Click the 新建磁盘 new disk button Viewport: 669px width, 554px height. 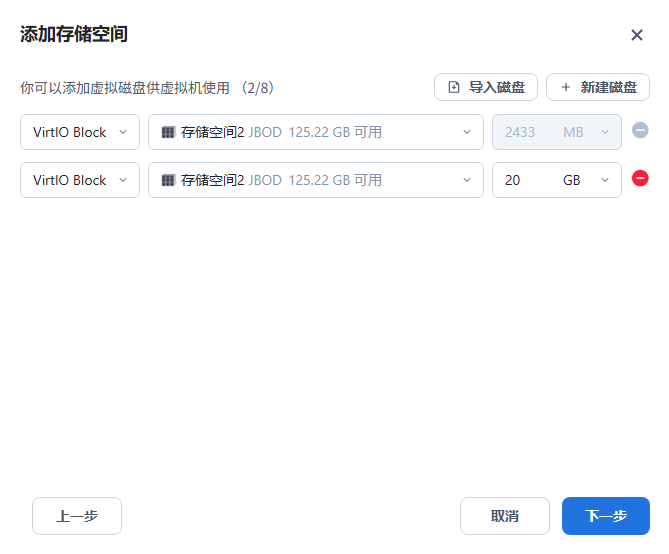(x=598, y=87)
